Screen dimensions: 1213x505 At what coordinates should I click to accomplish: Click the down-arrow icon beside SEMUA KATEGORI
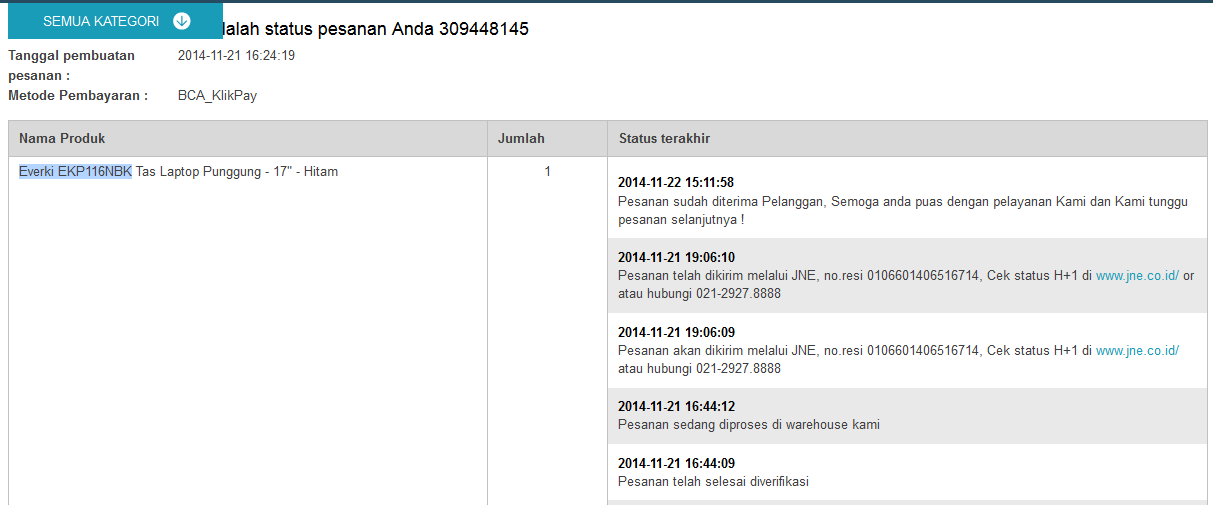(x=181, y=21)
